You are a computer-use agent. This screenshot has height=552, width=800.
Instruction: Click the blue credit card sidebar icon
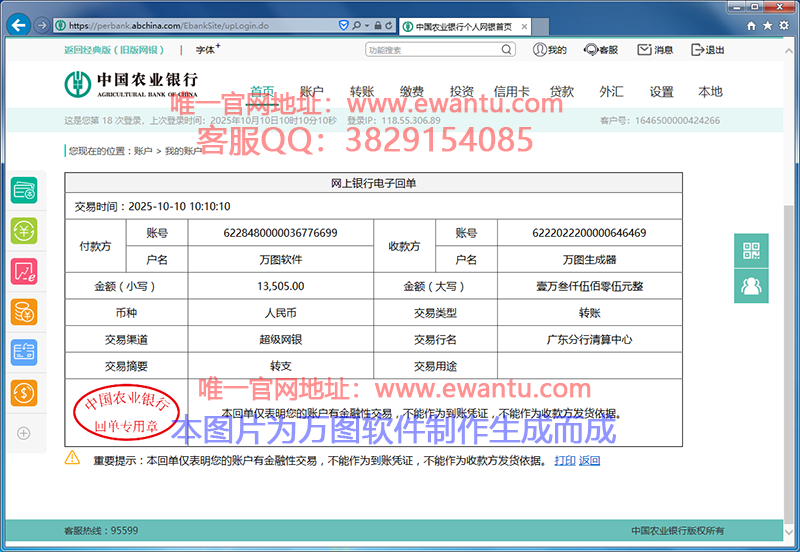click(x=24, y=353)
